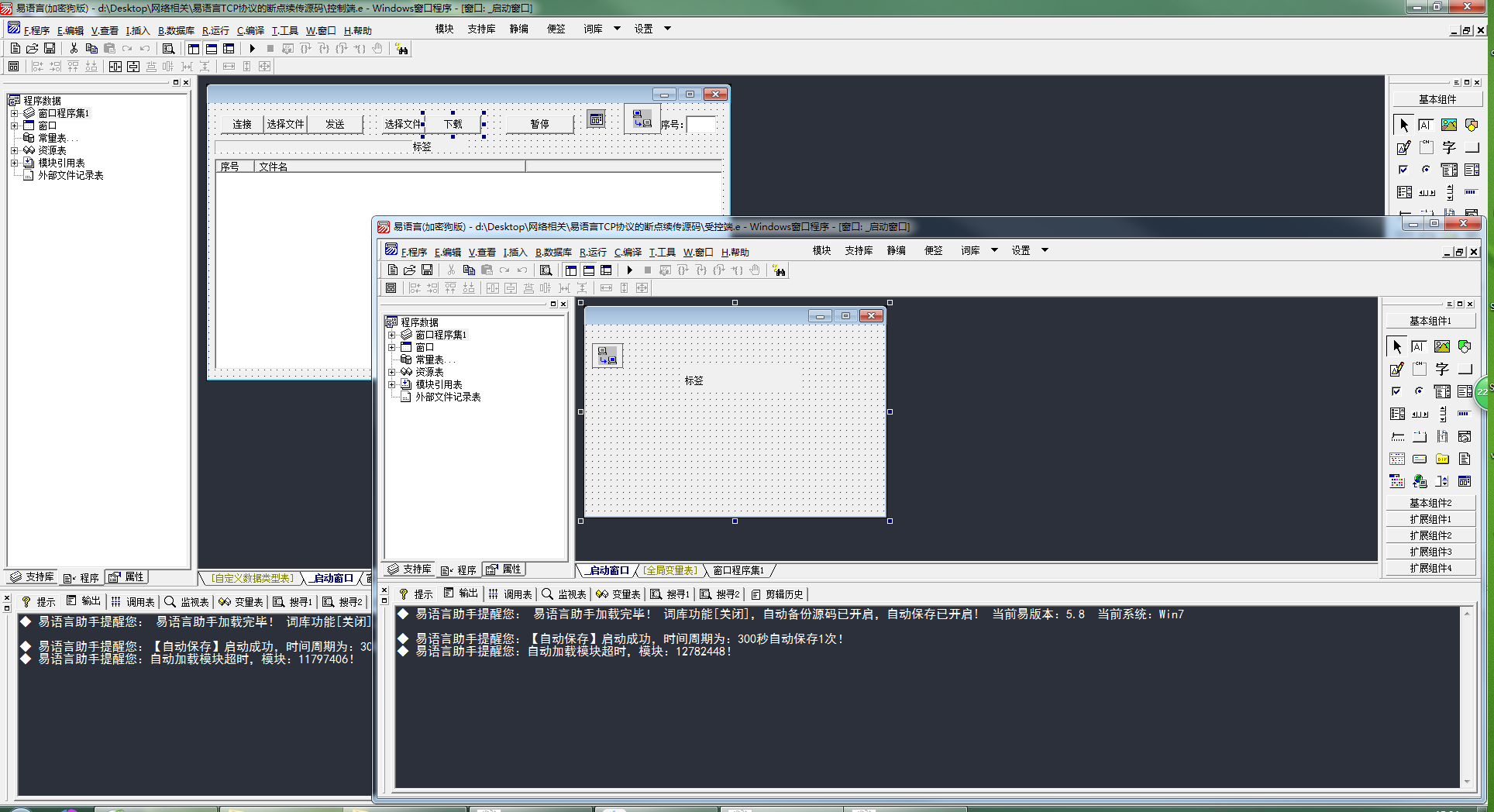Viewport: 1494px width, 812px height.
Task: Open F.程序 menu in back window
Action: [36, 31]
